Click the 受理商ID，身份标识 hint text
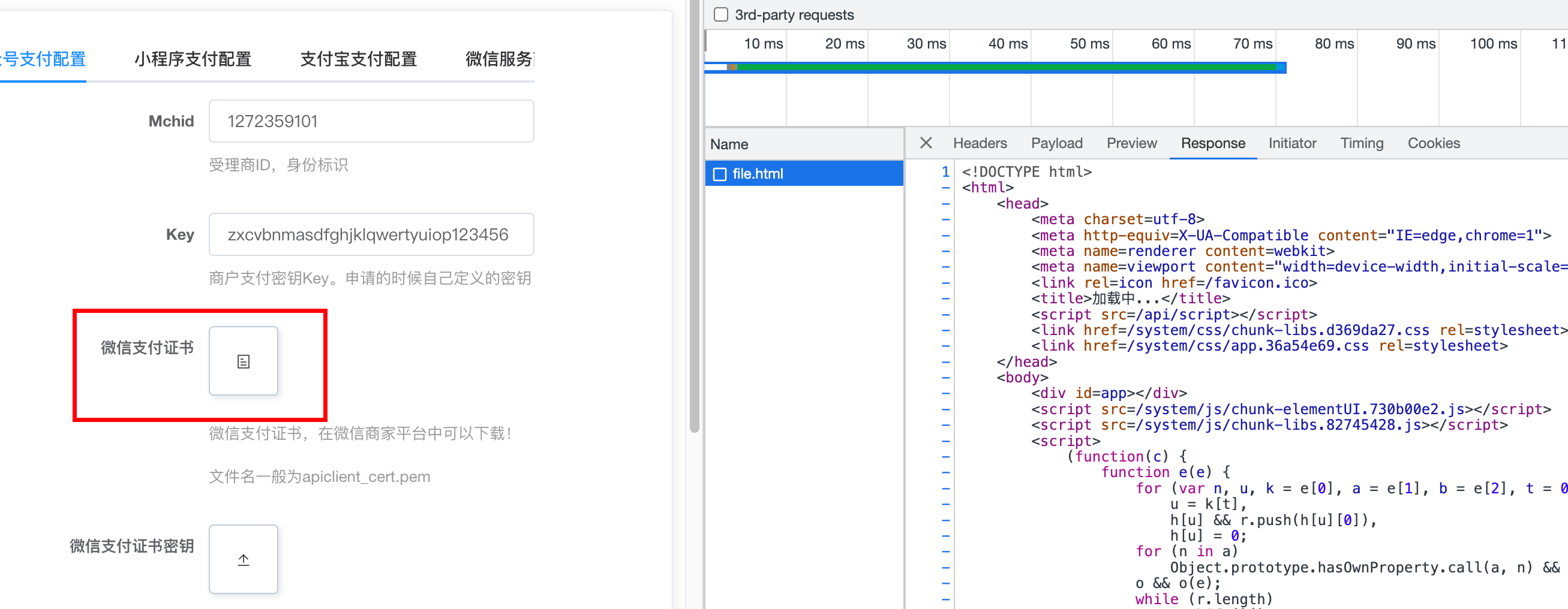The image size is (1568, 609). point(278,165)
